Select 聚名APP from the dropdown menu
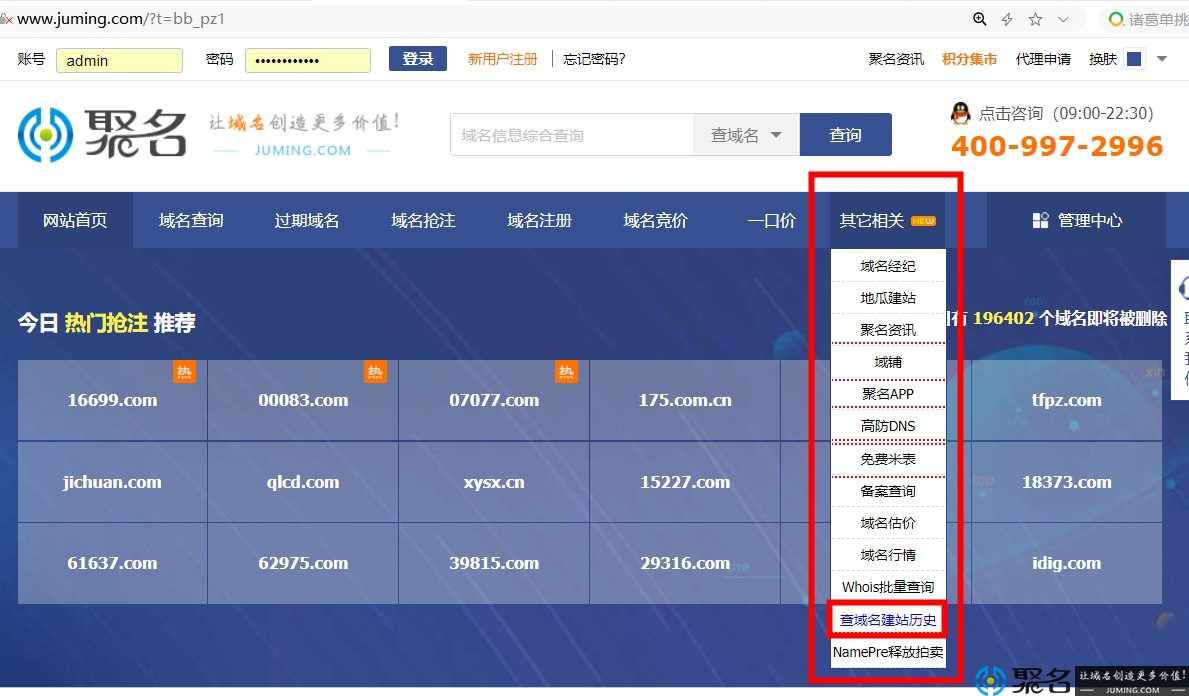The image size is (1189, 696). tap(888, 394)
